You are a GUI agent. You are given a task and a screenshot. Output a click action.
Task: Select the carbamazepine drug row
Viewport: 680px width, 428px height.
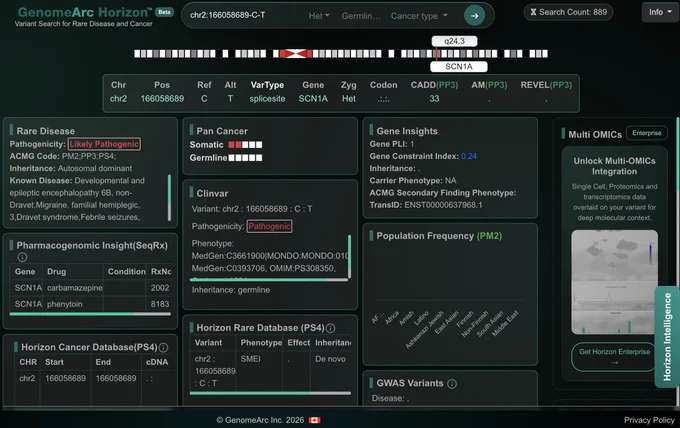coord(90,288)
